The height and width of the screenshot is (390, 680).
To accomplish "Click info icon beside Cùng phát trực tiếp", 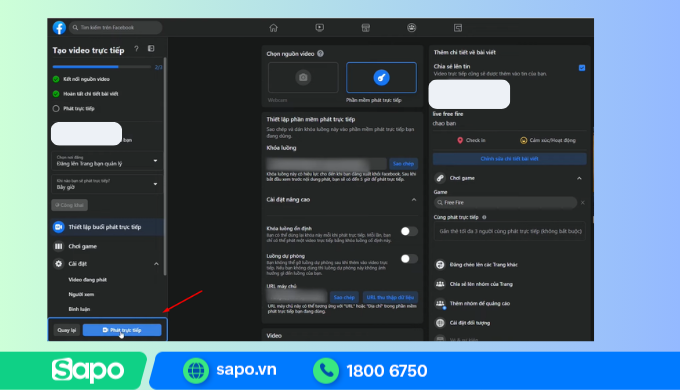I will click(484, 217).
